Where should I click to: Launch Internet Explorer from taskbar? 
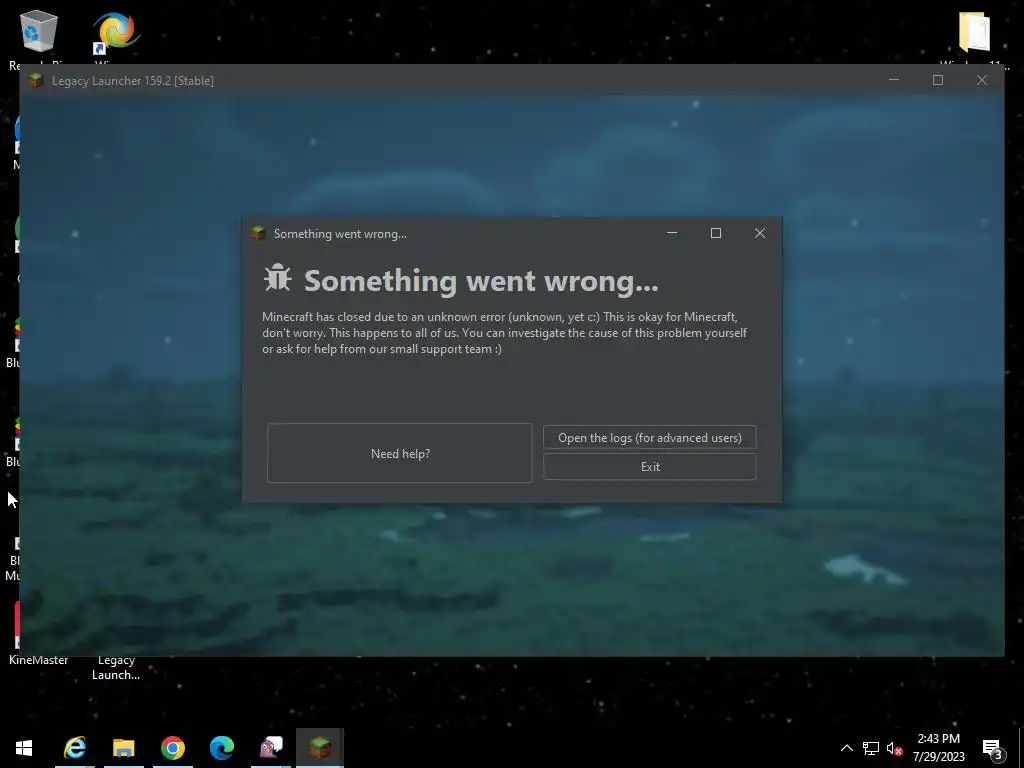pos(75,748)
